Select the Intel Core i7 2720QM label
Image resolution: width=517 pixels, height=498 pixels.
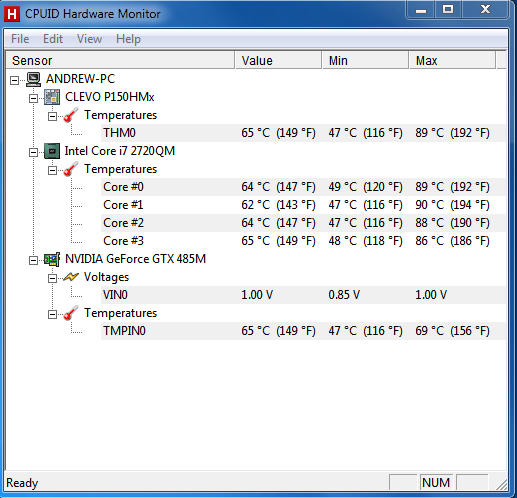coord(120,151)
